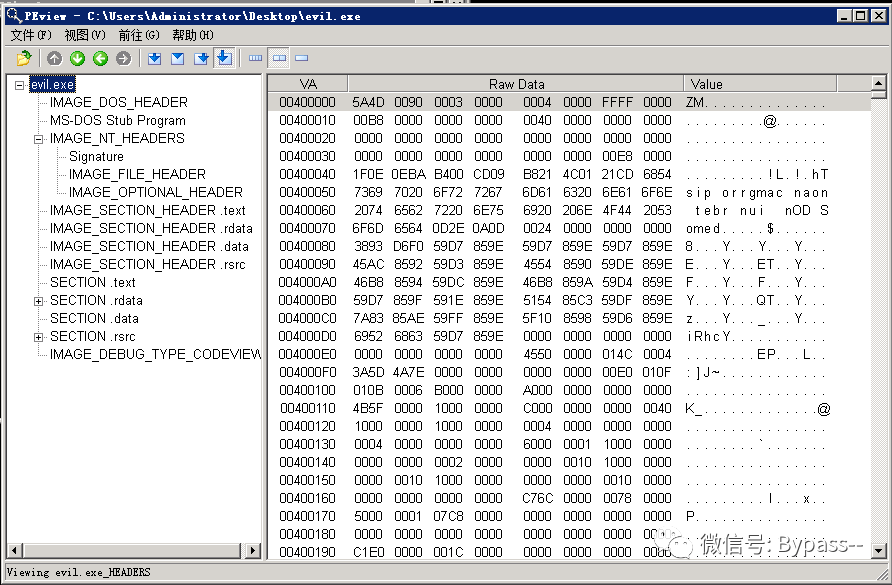Select MS-DOS Stub Program tree item
Image resolution: width=892 pixels, height=585 pixels.
(118, 121)
